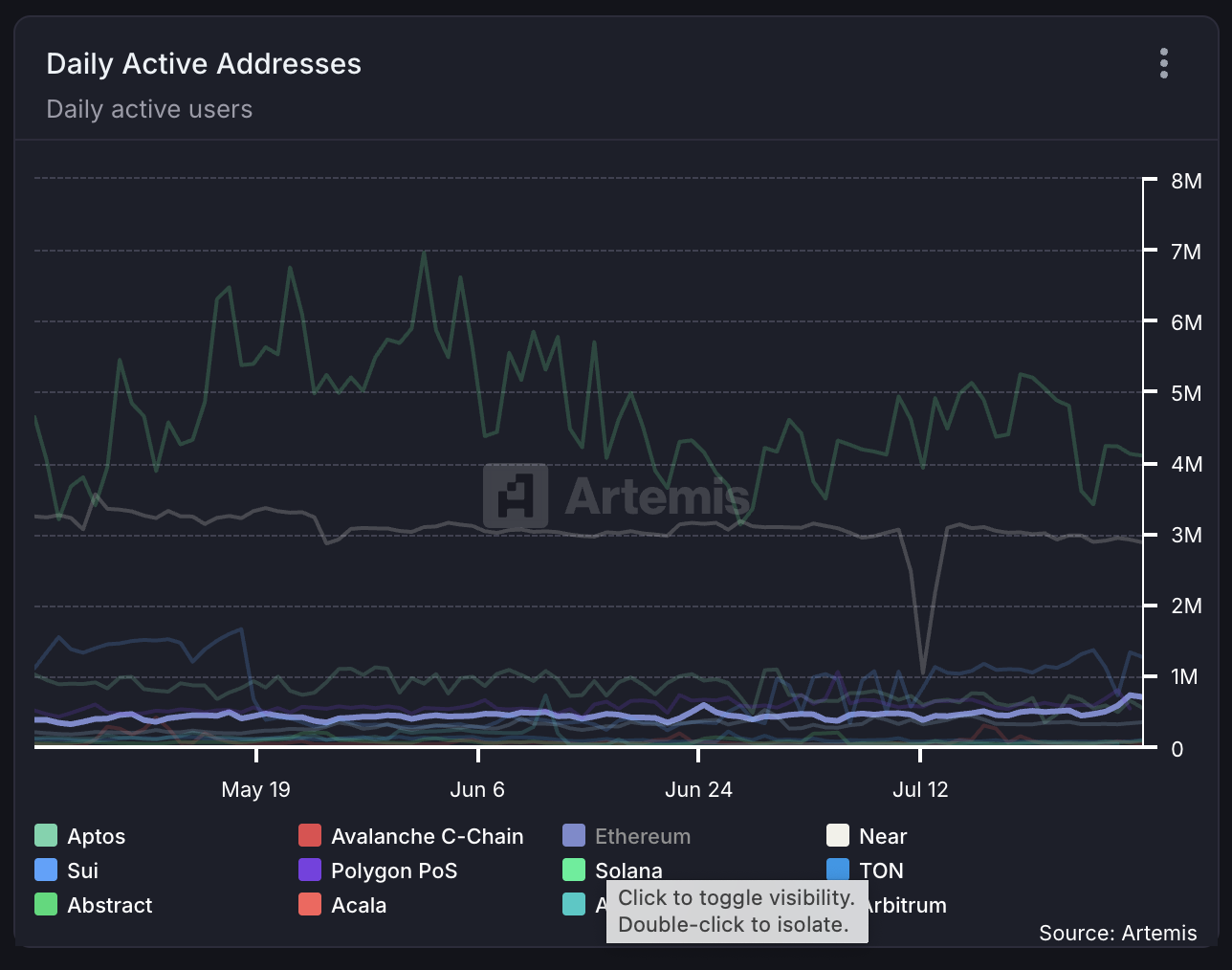Toggle Aptos series visibility in legend
1232x970 pixels.
[x=80, y=836]
